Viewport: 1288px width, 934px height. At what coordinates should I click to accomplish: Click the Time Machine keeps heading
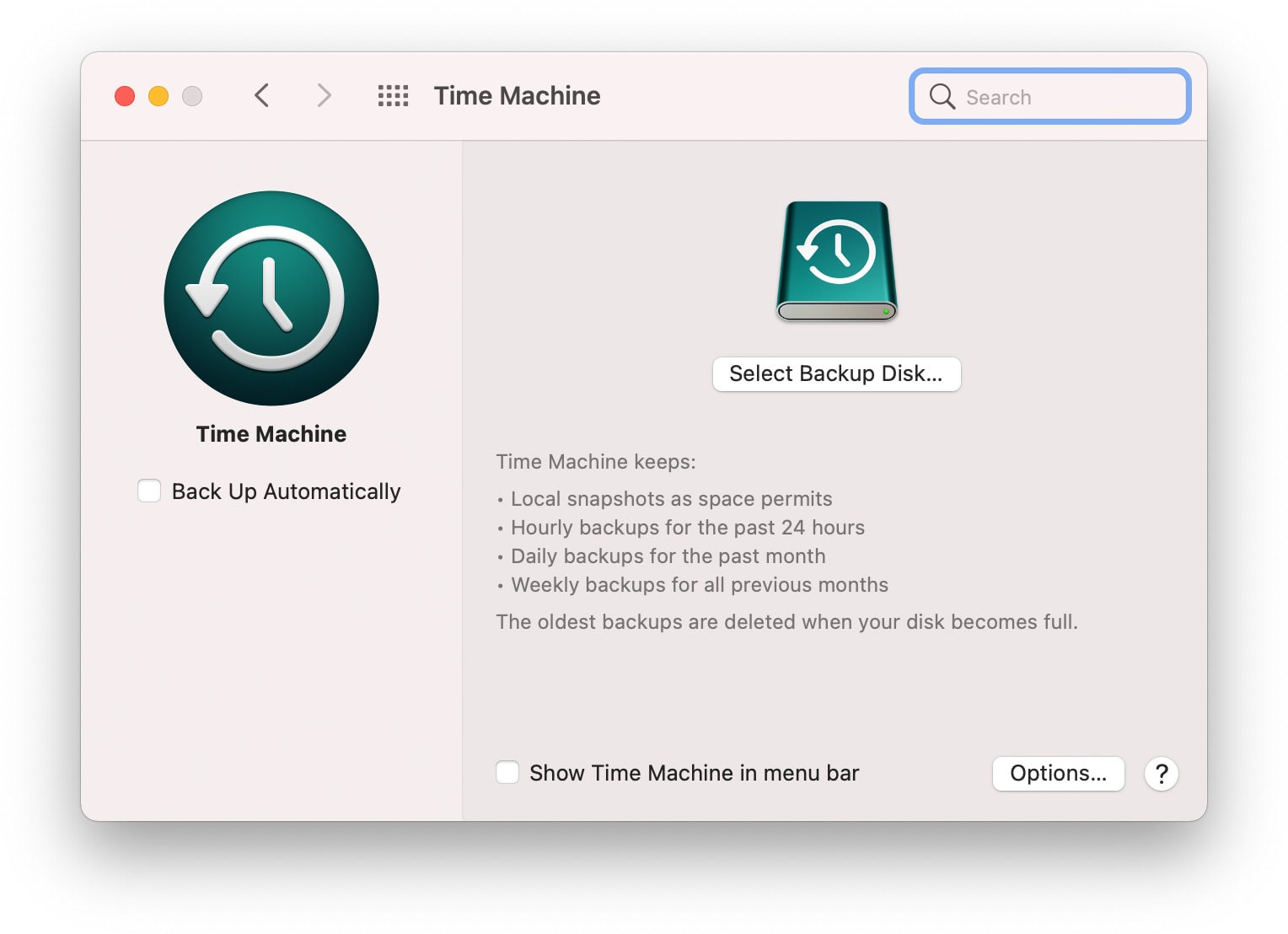pos(596,461)
